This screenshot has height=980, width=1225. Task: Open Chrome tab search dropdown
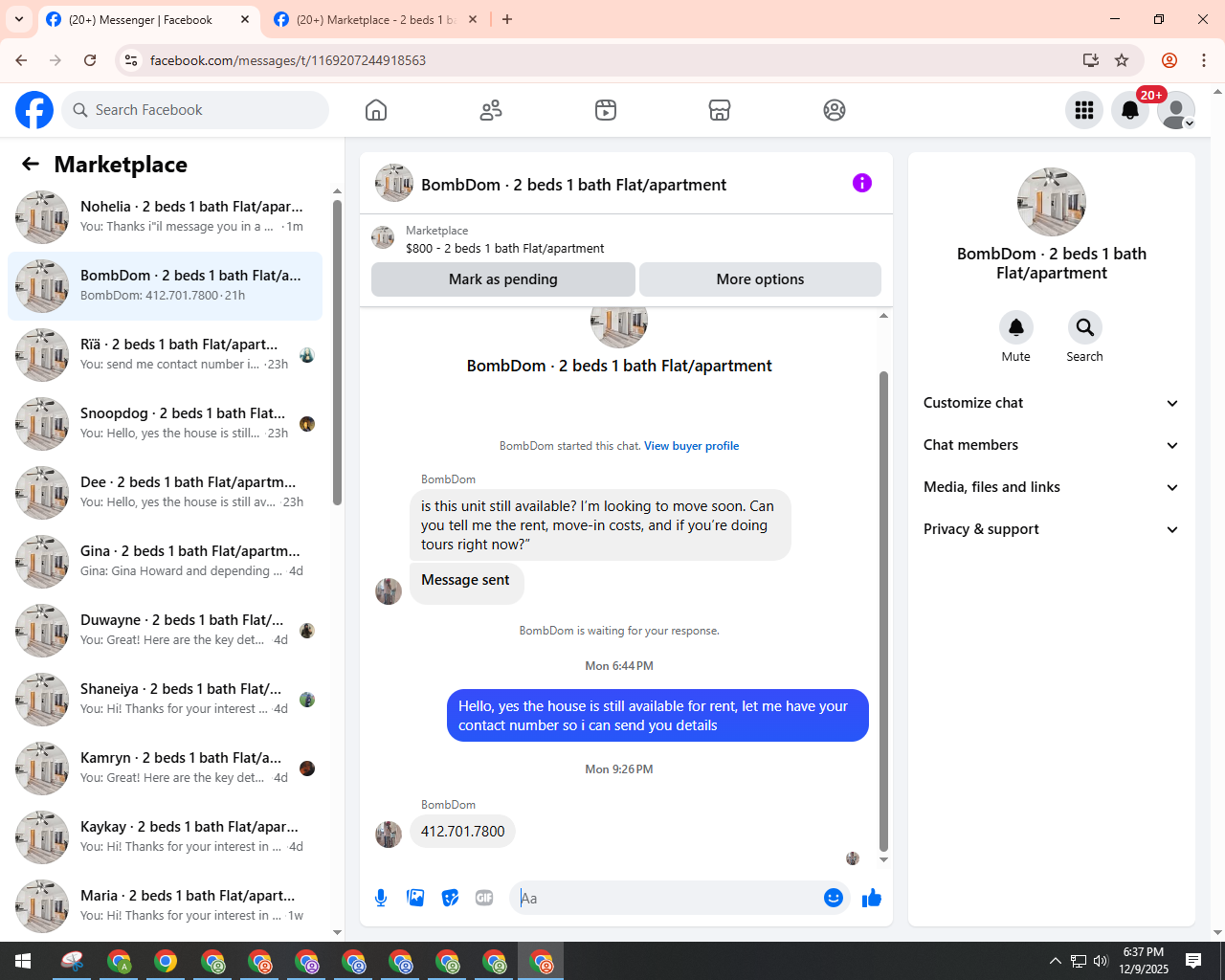[x=19, y=19]
